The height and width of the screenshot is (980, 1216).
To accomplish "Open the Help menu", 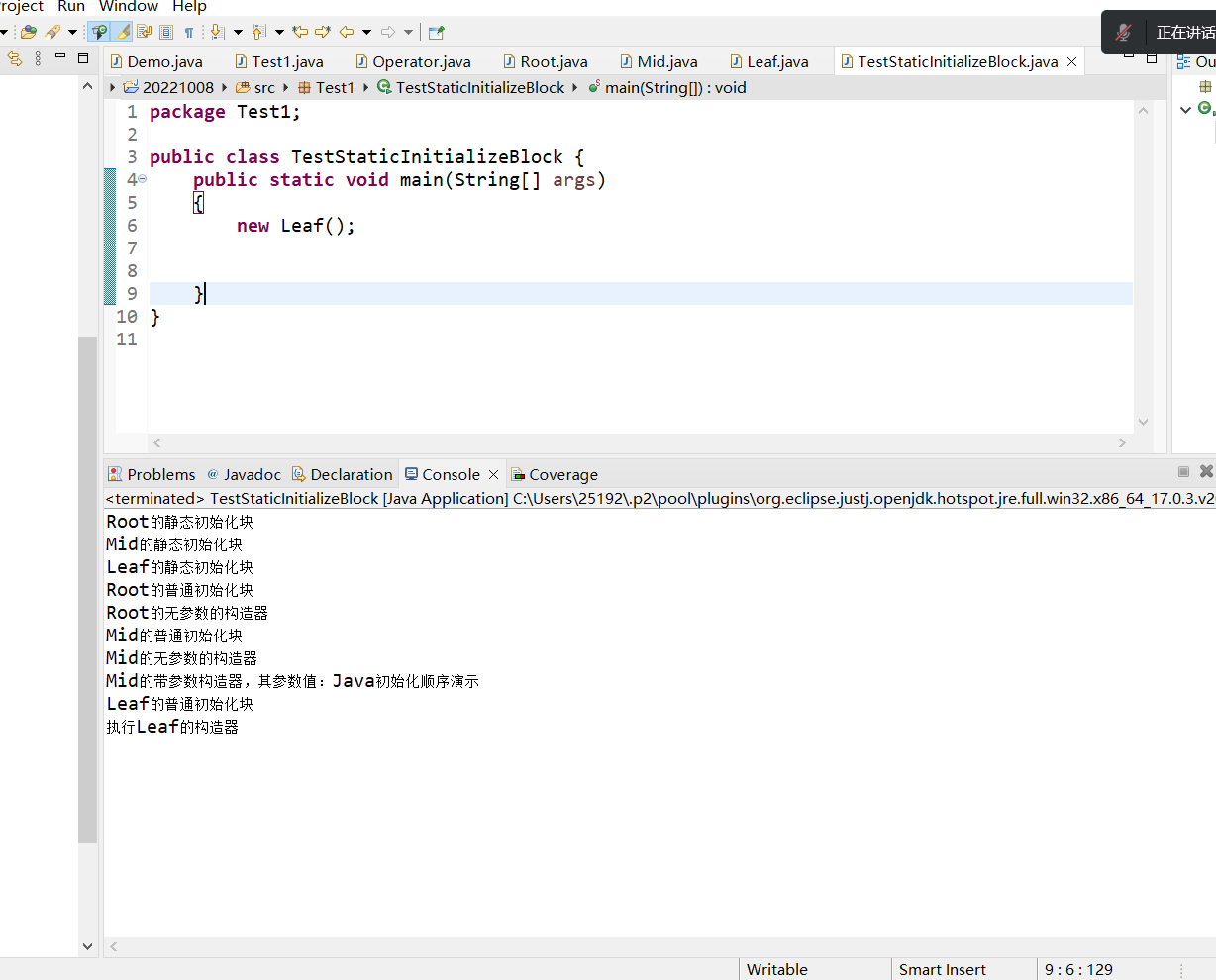I will [189, 6].
